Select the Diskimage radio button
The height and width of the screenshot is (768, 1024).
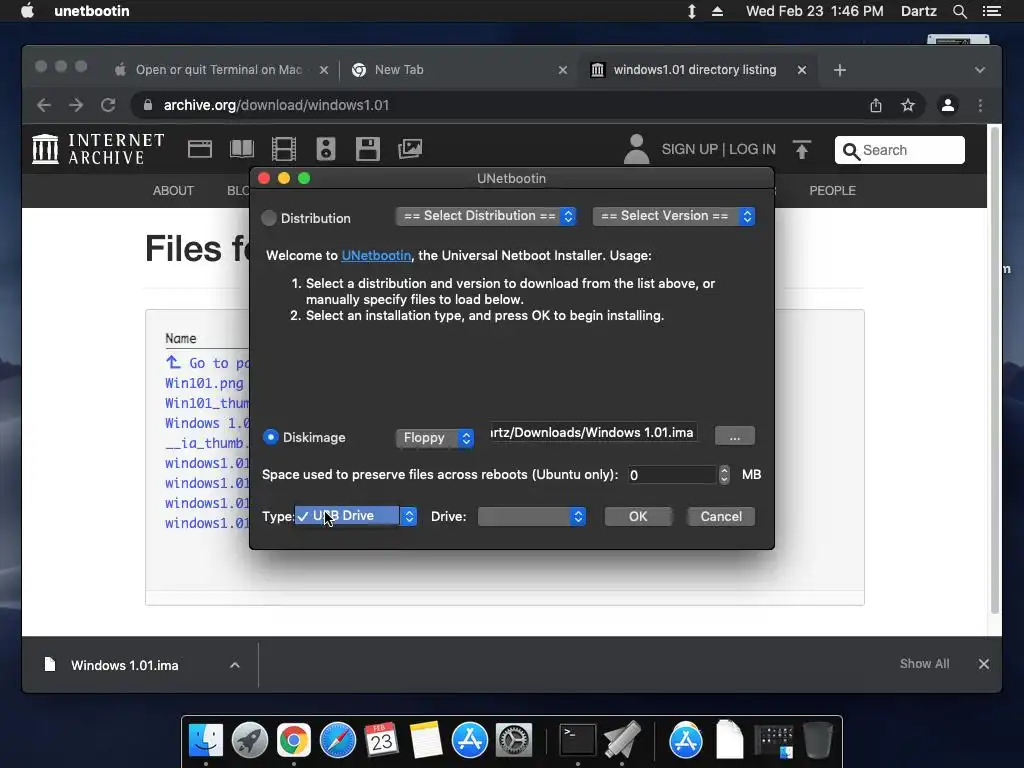[x=270, y=437]
